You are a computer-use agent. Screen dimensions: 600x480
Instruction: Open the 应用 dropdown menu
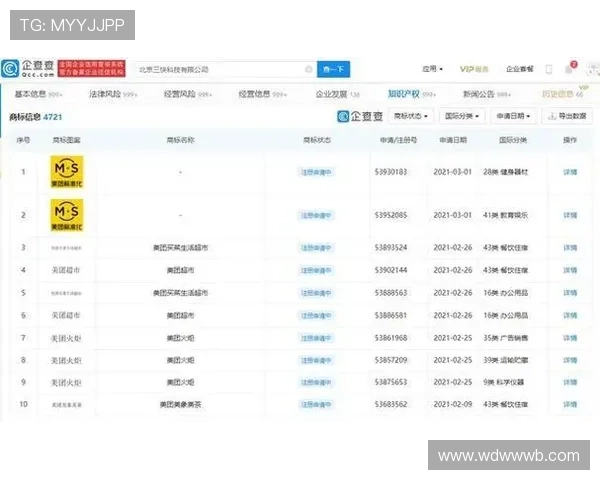click(x=433, y=69)
